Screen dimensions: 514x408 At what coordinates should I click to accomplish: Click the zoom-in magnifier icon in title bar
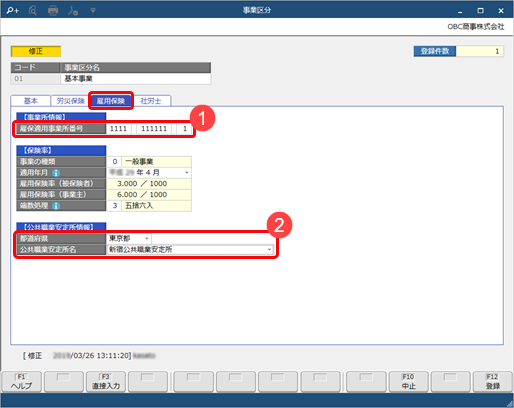tap(13, 10)
